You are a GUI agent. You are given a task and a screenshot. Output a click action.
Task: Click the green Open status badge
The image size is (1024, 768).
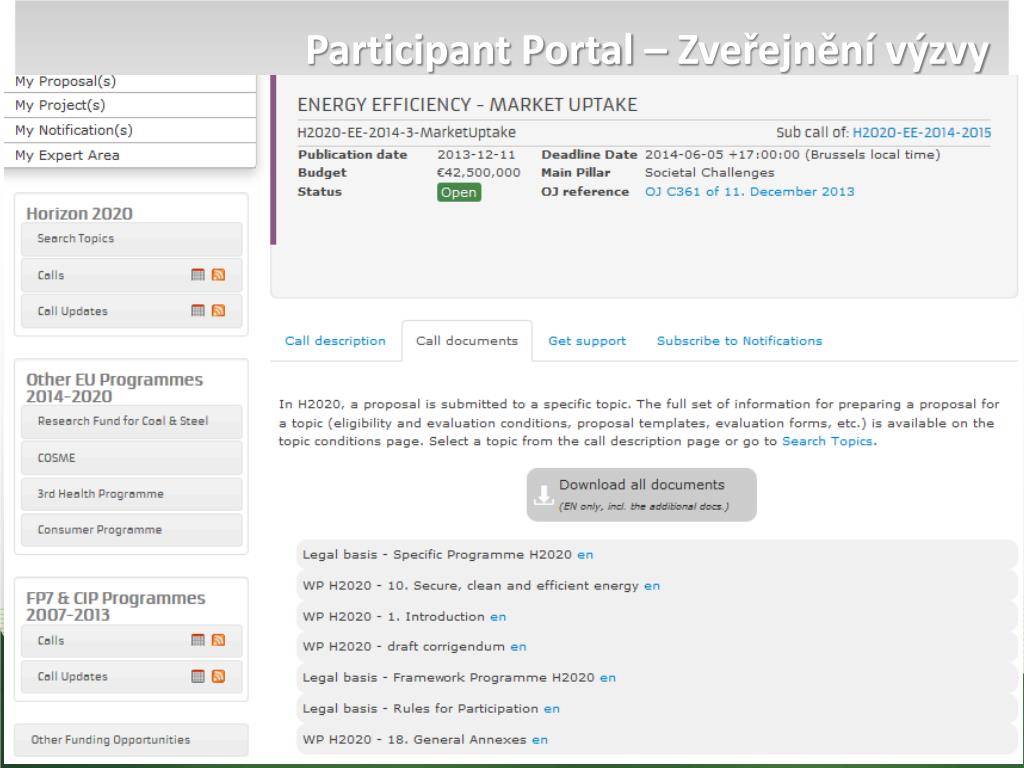[459, 192]
